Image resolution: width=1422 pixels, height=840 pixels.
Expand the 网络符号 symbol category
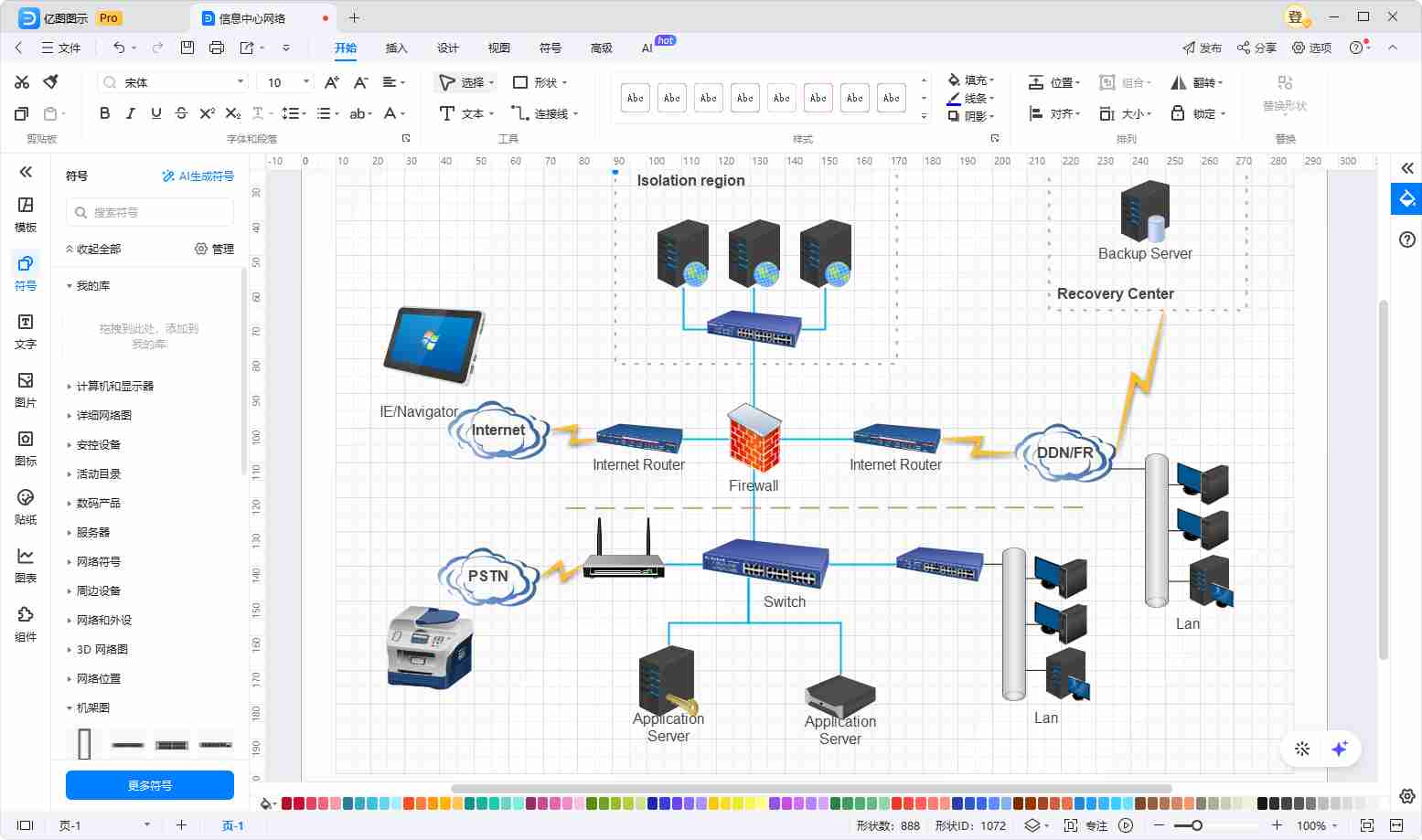pos(98,561)
